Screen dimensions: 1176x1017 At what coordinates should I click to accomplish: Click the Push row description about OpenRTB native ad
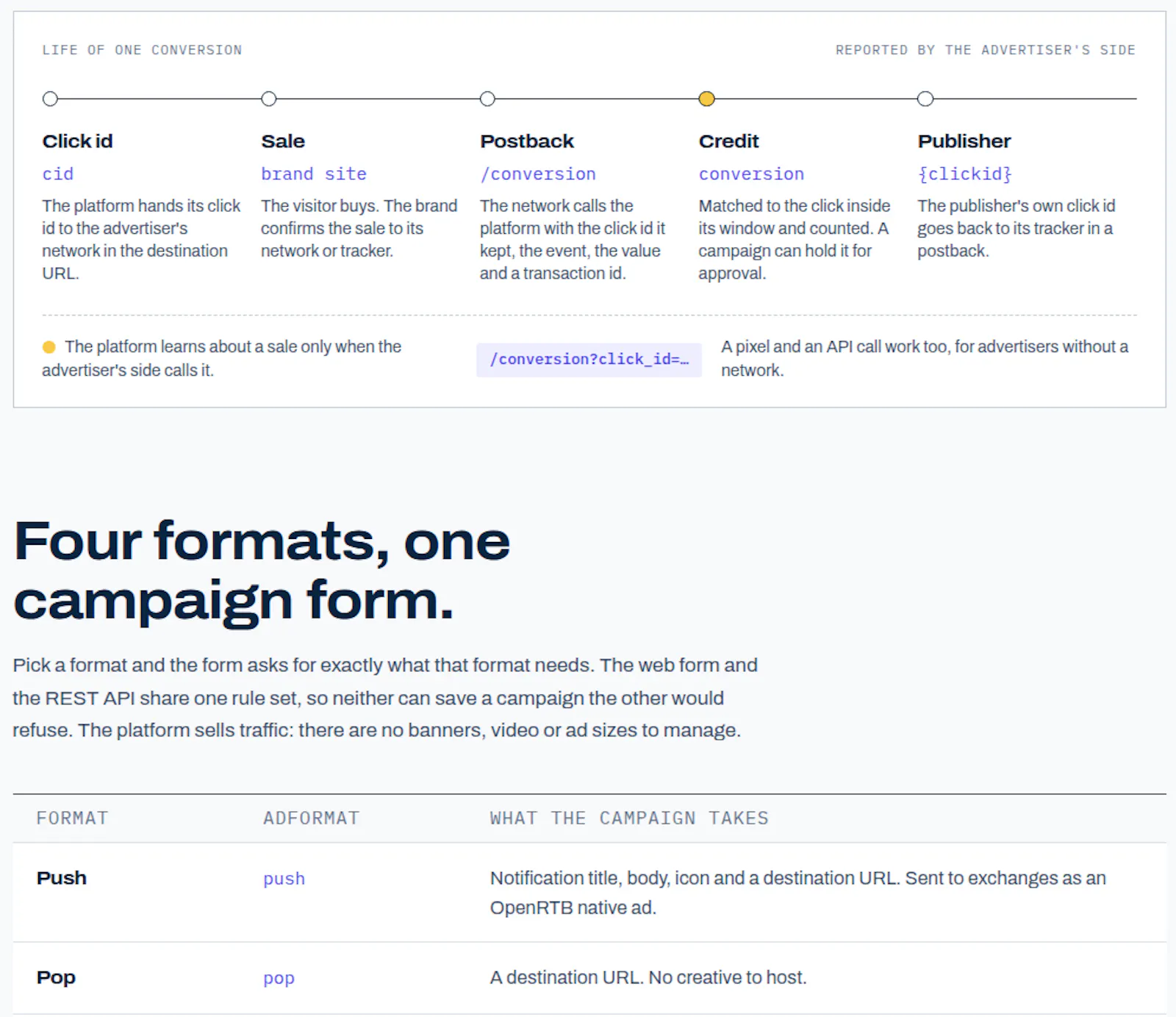[x=798, y=893]
